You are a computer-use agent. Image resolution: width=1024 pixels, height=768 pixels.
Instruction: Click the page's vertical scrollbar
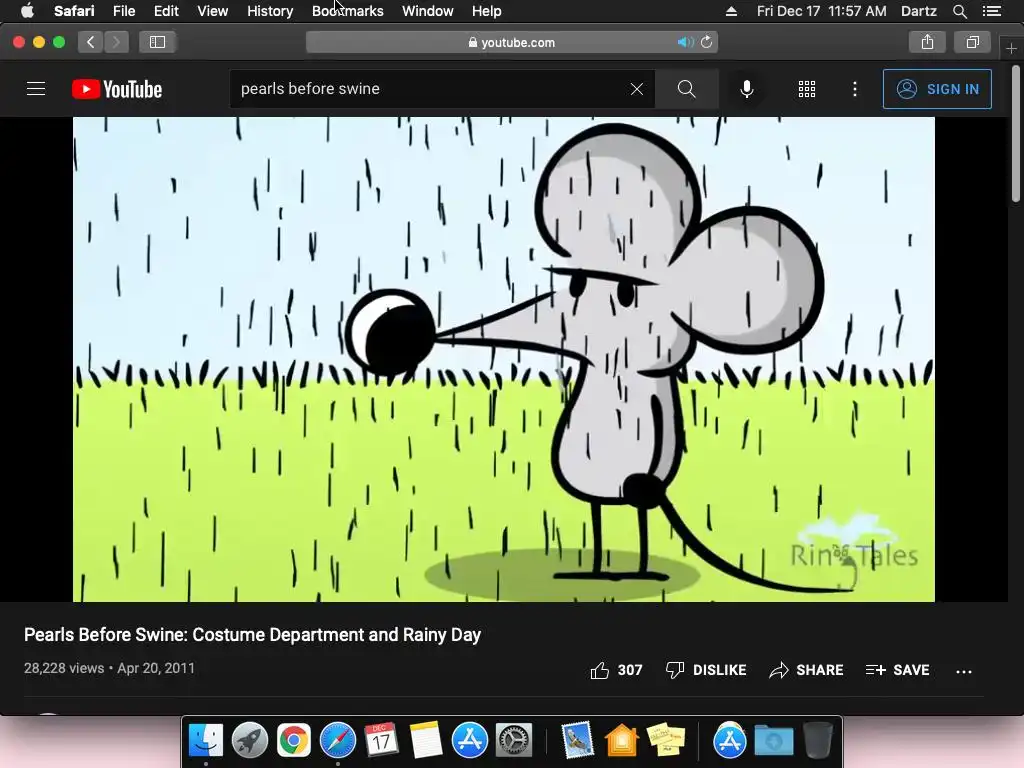[1016, 134]
